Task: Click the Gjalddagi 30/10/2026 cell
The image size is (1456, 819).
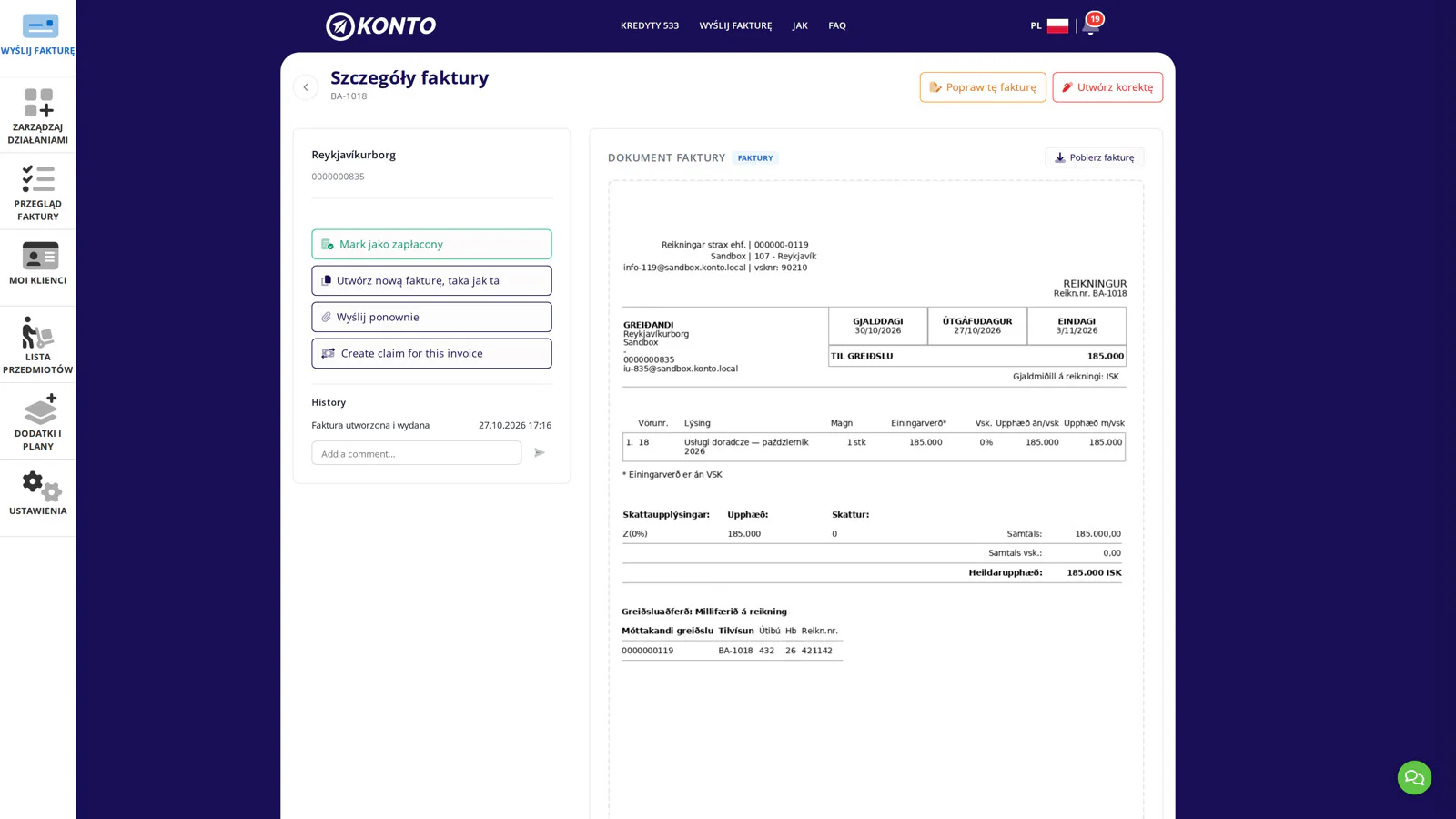Action: coord(878,326)
